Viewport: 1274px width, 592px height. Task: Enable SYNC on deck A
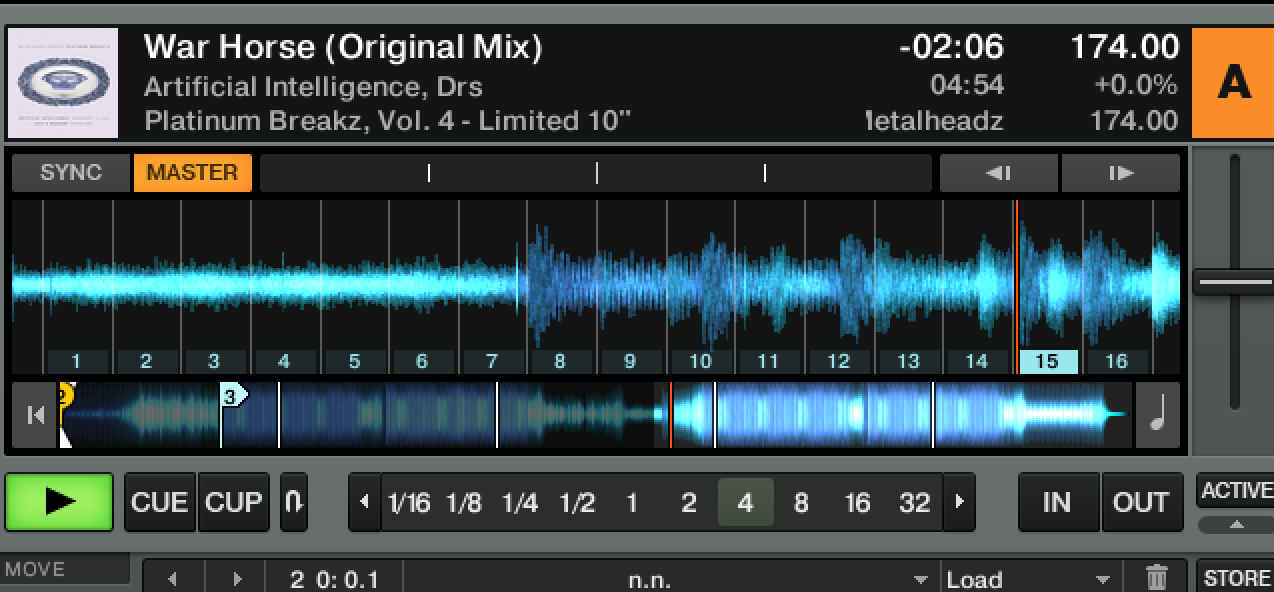tap(71, 173)
